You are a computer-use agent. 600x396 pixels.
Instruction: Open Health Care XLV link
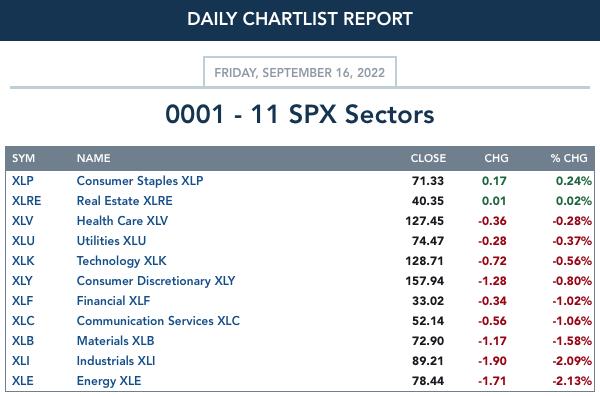click(122, 221)
